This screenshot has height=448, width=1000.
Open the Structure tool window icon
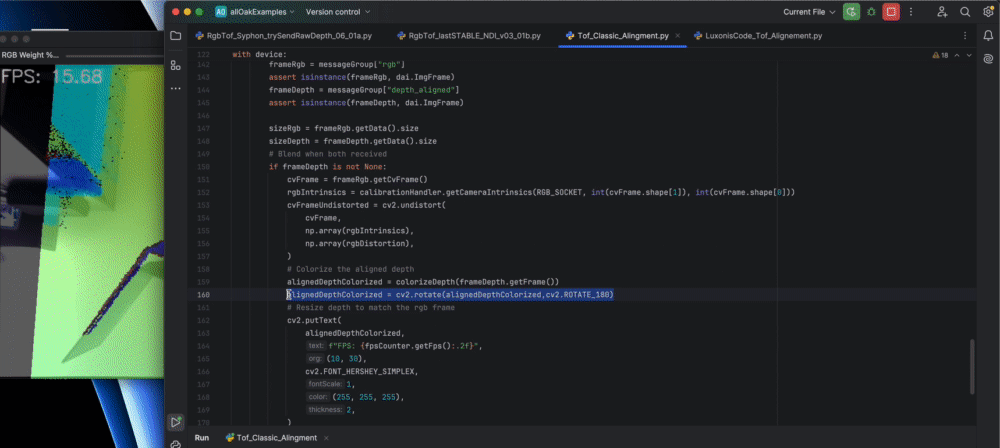[175, 65]
